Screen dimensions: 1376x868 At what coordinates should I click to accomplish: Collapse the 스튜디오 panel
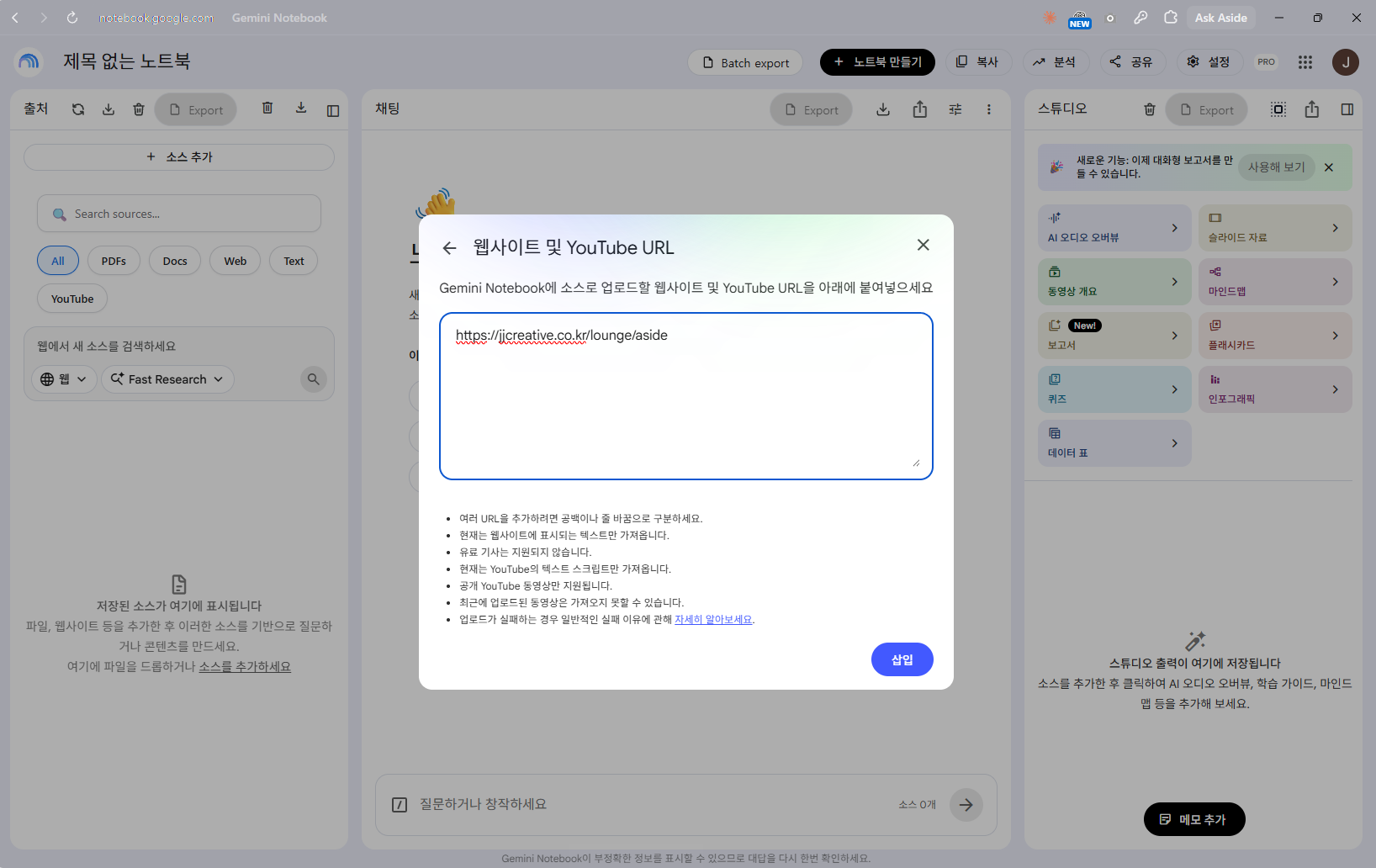tap(1347, 109)
